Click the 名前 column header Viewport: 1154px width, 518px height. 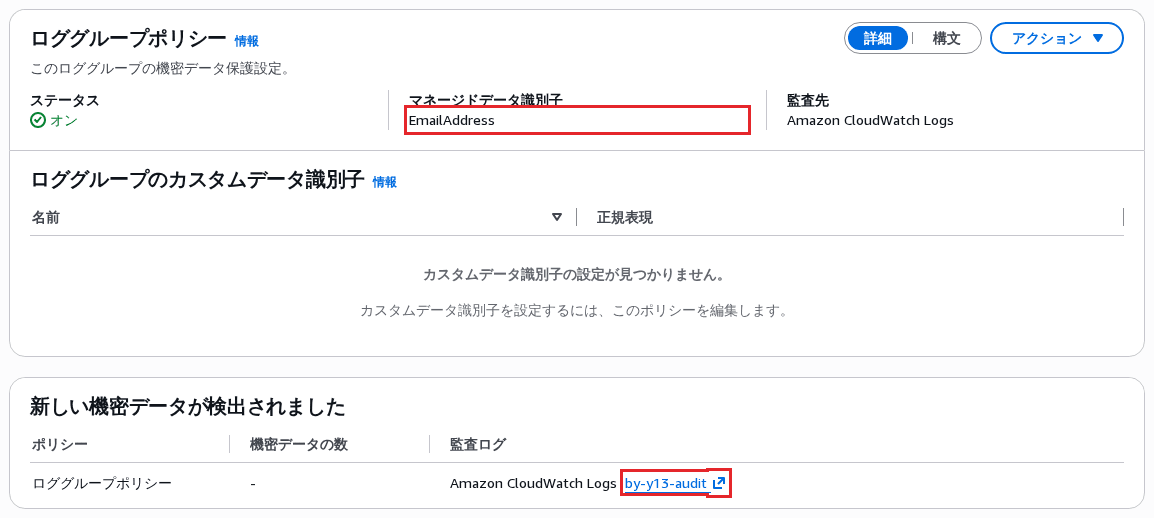pyautogui.click(x=46, y=217)
